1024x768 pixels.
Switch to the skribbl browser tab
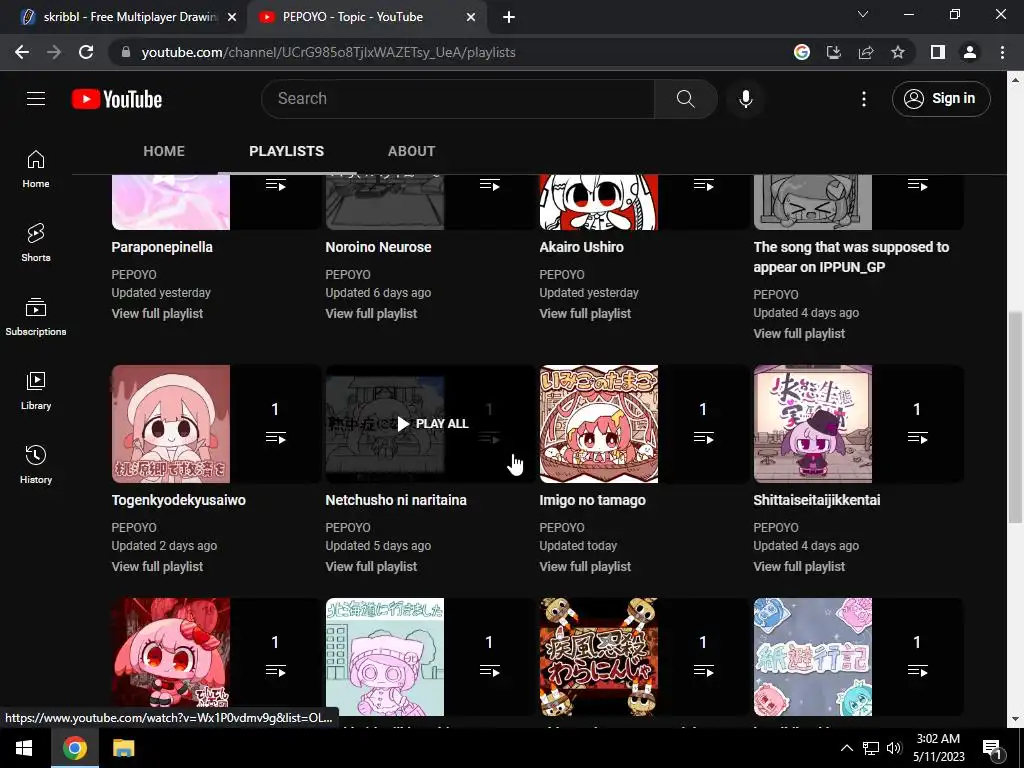pos(121,17)
